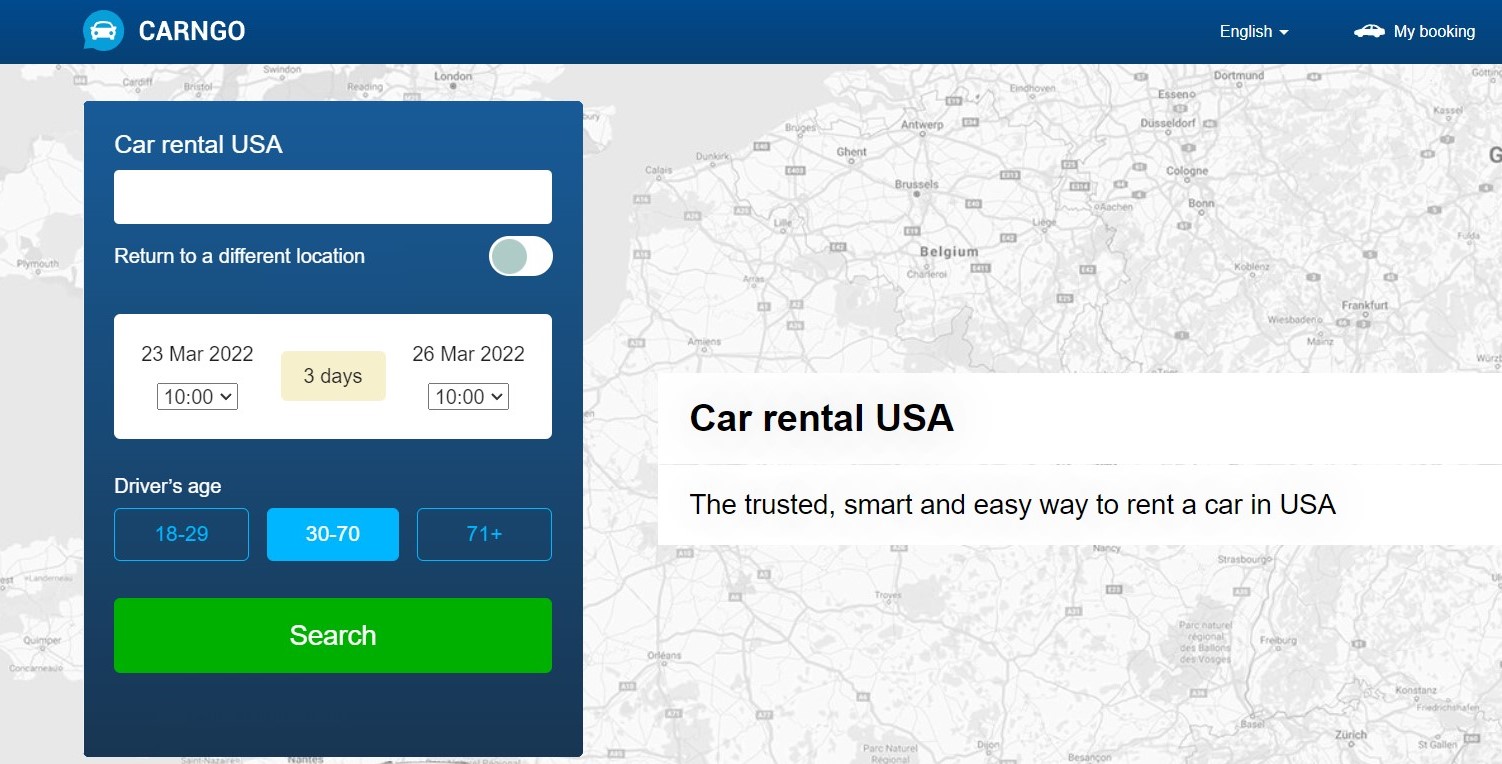This screenshot has width=1502, height=764.
Task: Click the CARNGO car logo icon
Action: click(x=103, y=31)
